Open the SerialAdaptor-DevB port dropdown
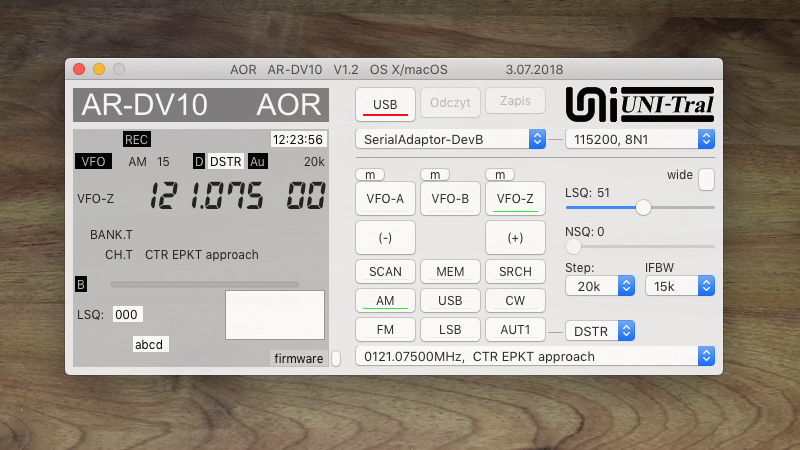The height and width of the screenshot is (450, 800). (x=451, y=139)
